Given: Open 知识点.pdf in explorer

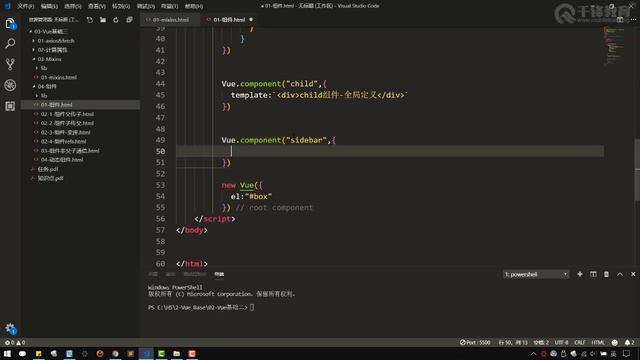Looking at the screenshot, I should click(50, 178).
